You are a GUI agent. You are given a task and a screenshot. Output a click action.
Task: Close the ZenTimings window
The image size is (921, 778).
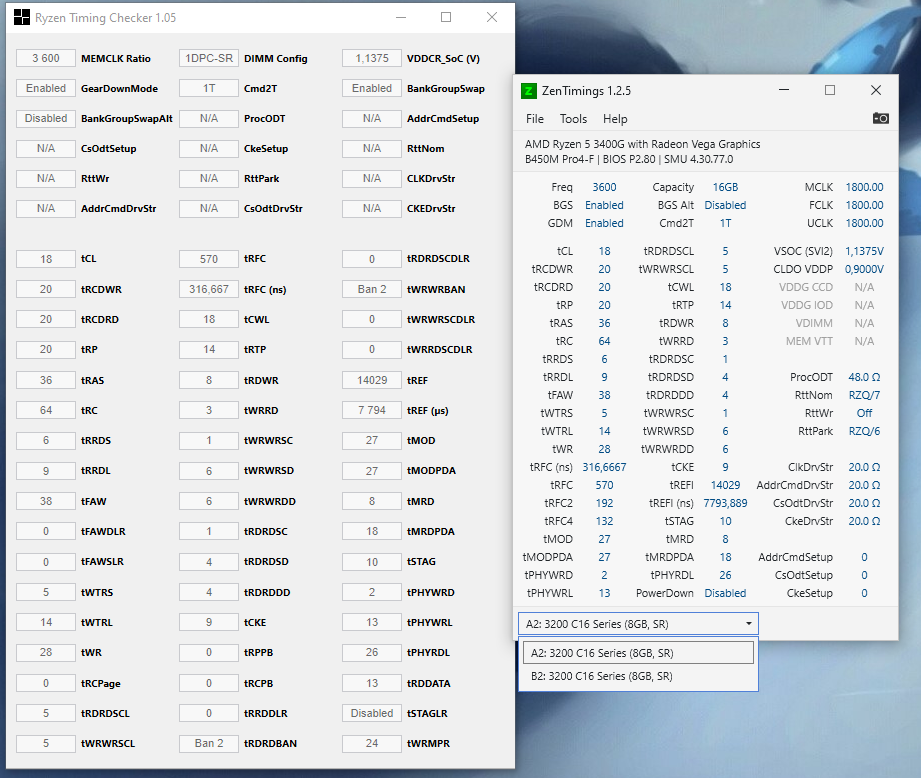pyautogui.click(x=876, y=90)
